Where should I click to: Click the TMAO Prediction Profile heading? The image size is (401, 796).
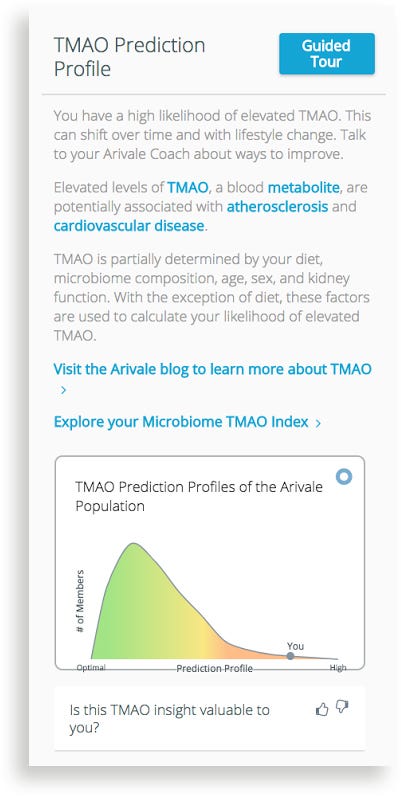pyautogui.click(x=129, y=57)
